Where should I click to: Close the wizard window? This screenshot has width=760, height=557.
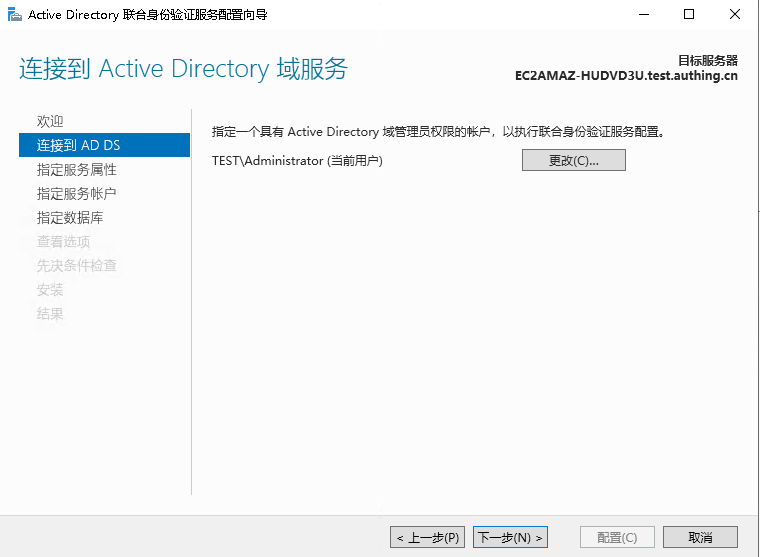(735, 15)
